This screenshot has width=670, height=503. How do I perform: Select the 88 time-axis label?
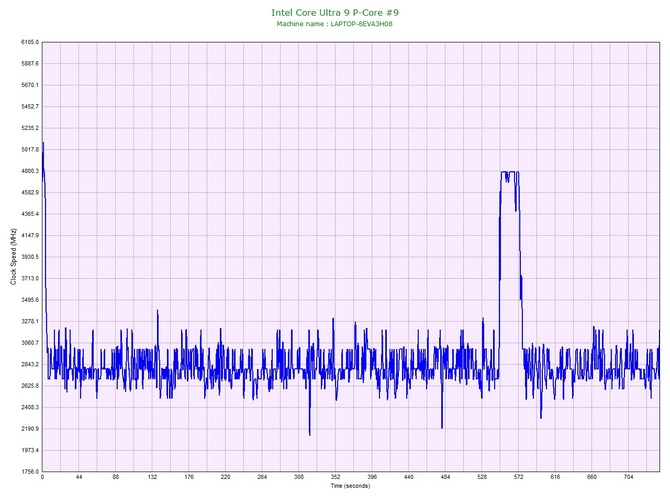coord(116,477)
